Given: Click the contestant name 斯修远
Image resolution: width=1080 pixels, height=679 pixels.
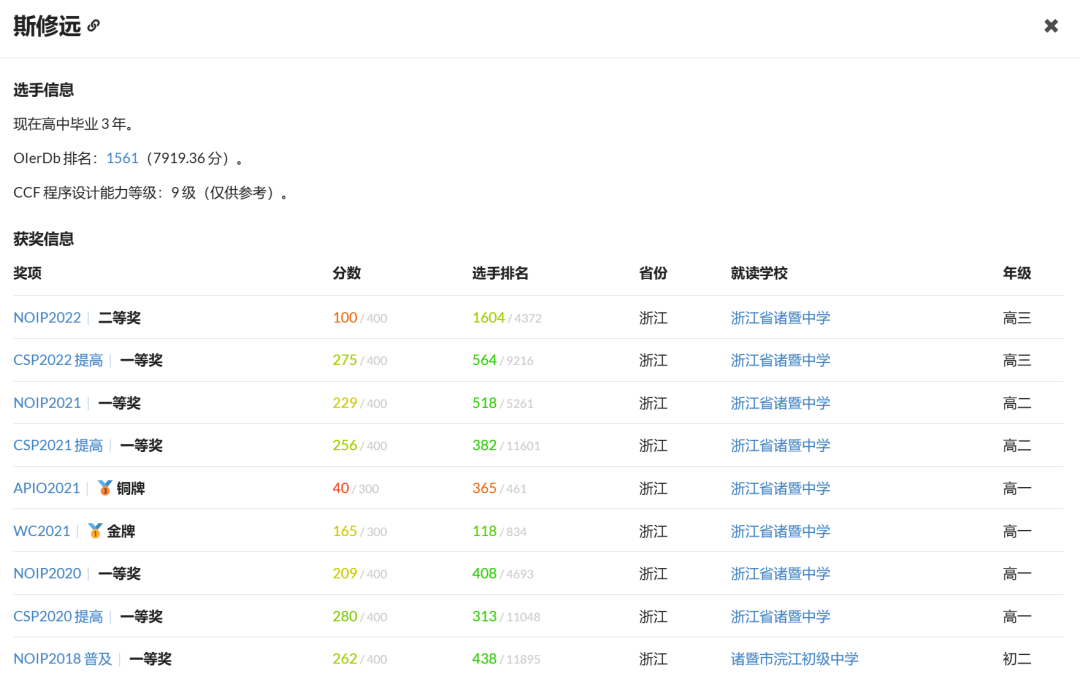Looking at the screenshot, I should [x=47, y=26].
